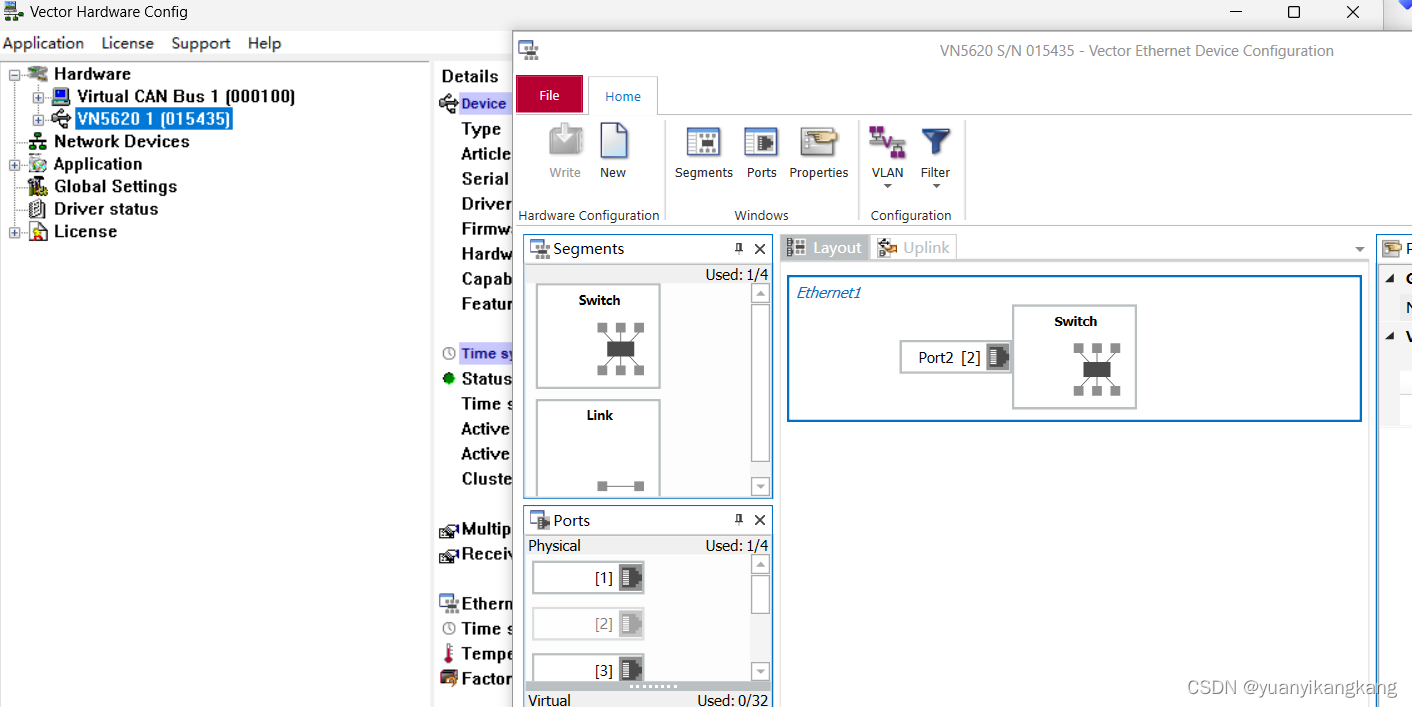Click the VLAN configuration icon

click(x=887, y=142)
